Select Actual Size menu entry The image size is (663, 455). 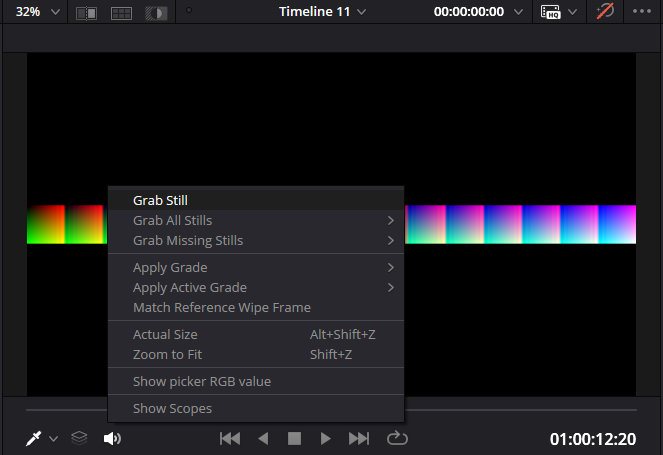(x=256, y=334)
